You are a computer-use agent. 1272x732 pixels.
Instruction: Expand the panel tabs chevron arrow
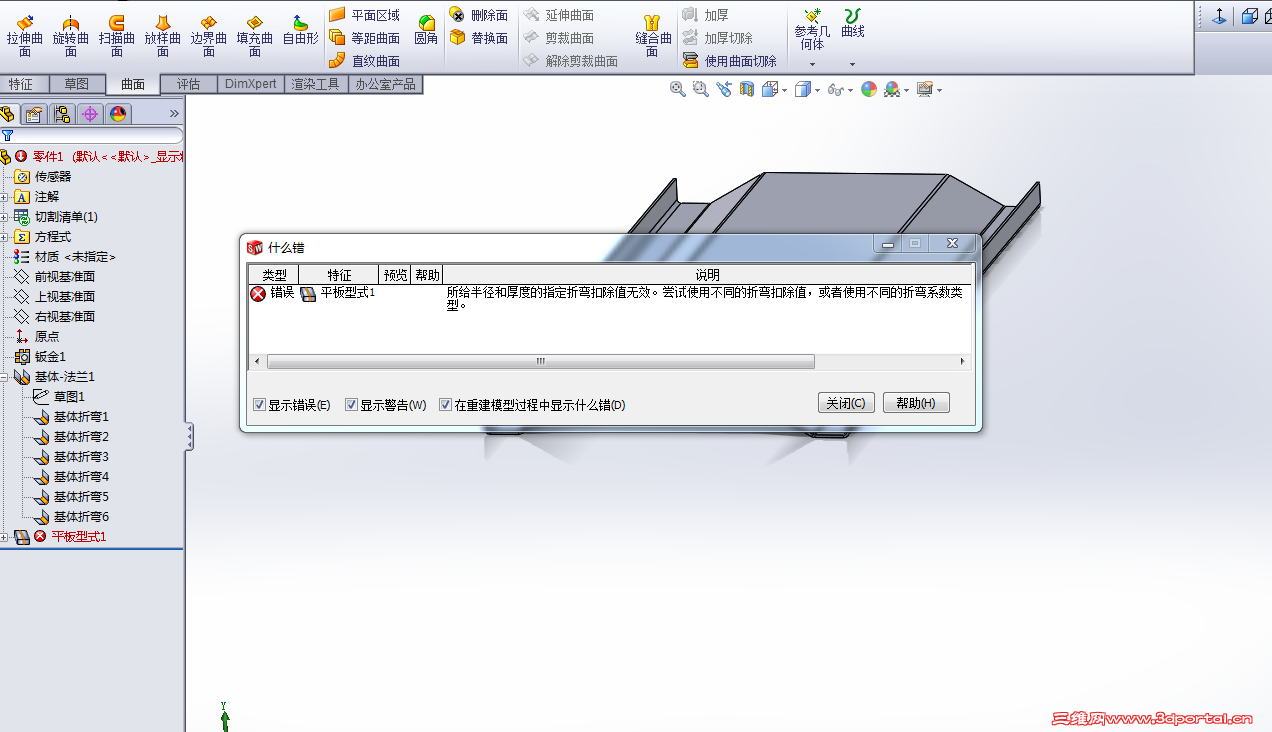click(x=174, y=114)
